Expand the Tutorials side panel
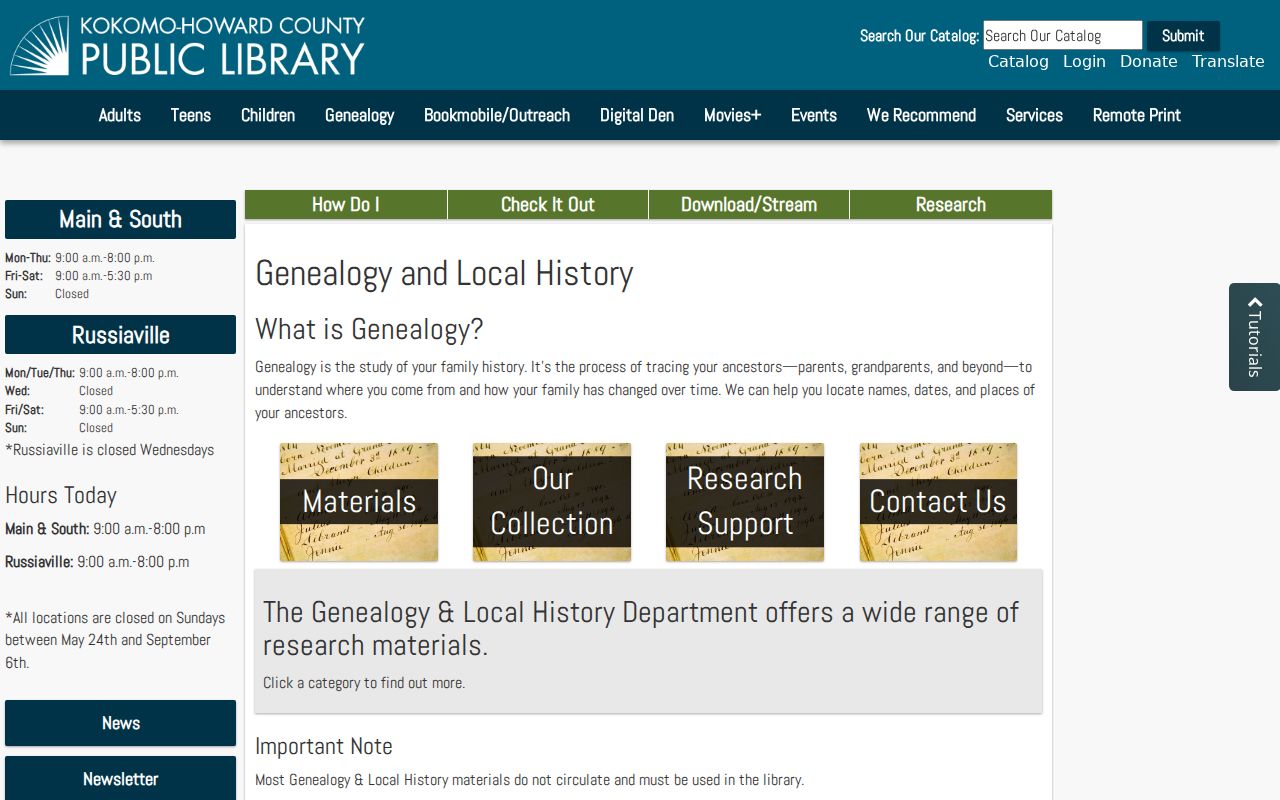This screenshot has width=1280, height=800. coord(1254,337)
